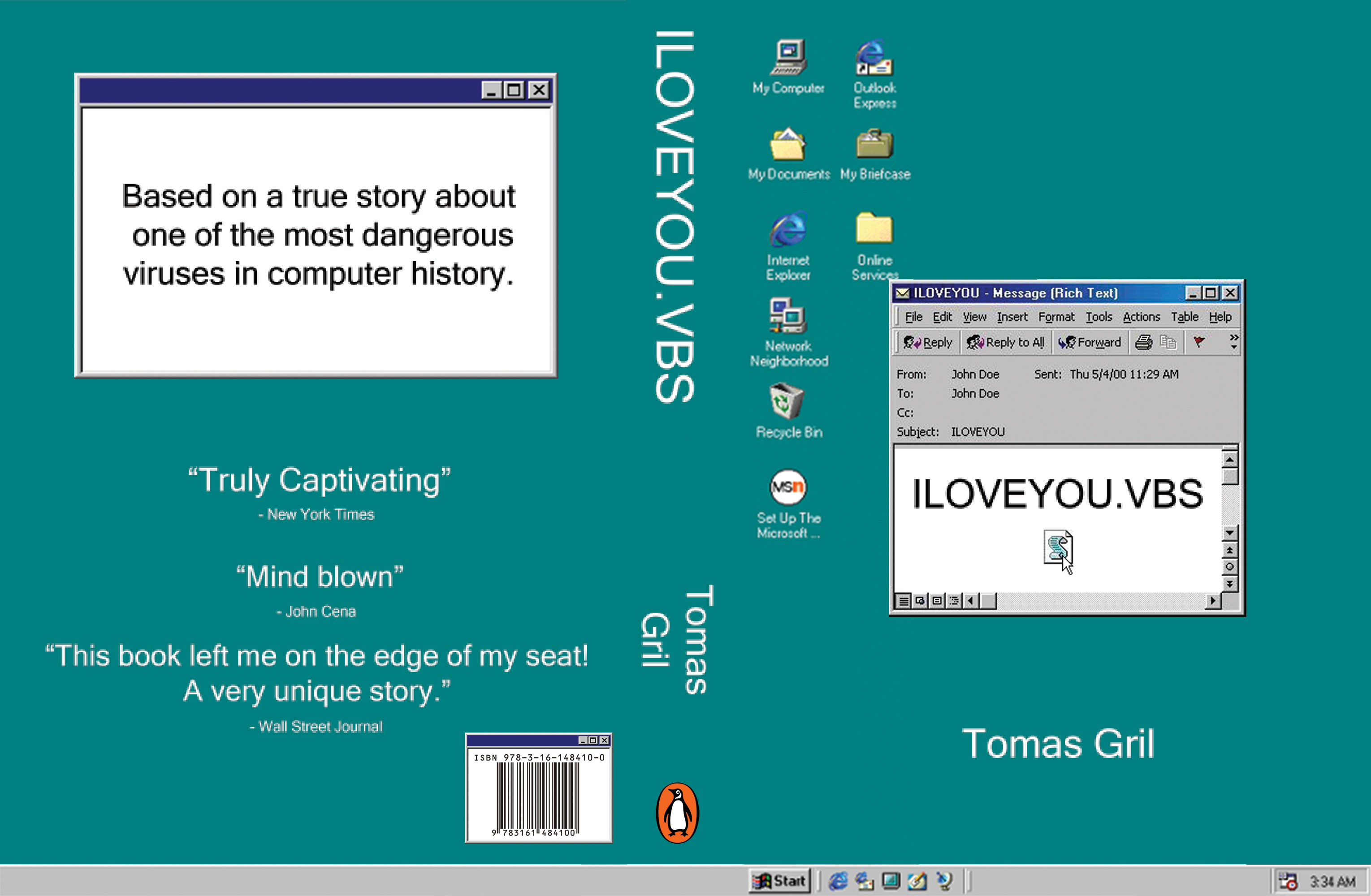Open the Actions menu
This screenshot has height=896, width=1371.
[x=1141, y=317]
